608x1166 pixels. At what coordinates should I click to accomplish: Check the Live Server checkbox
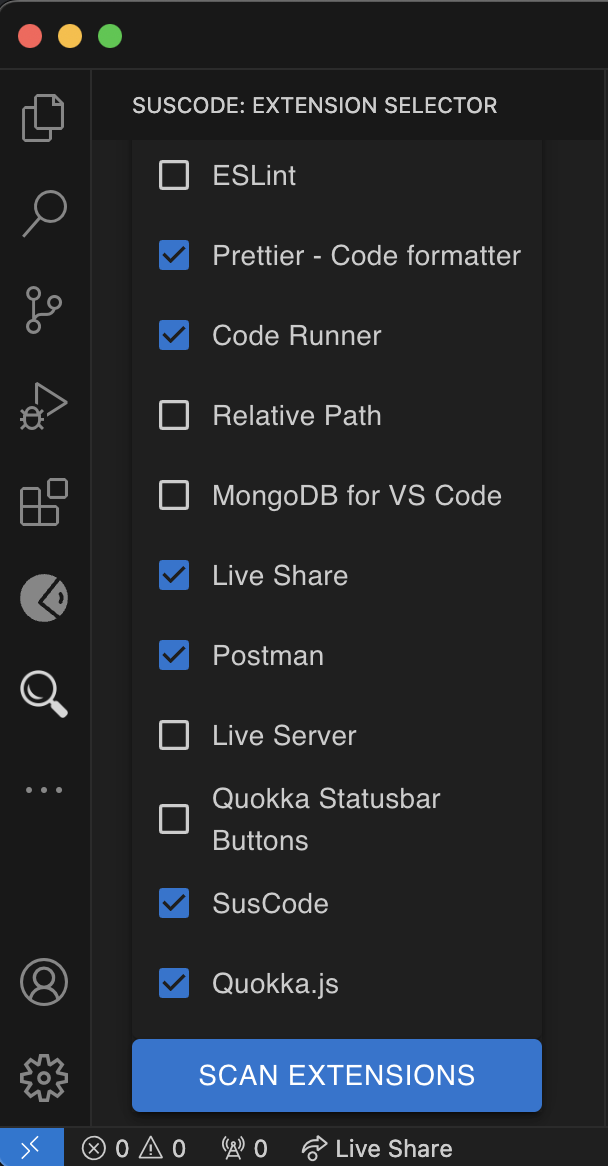pos(174,735)
